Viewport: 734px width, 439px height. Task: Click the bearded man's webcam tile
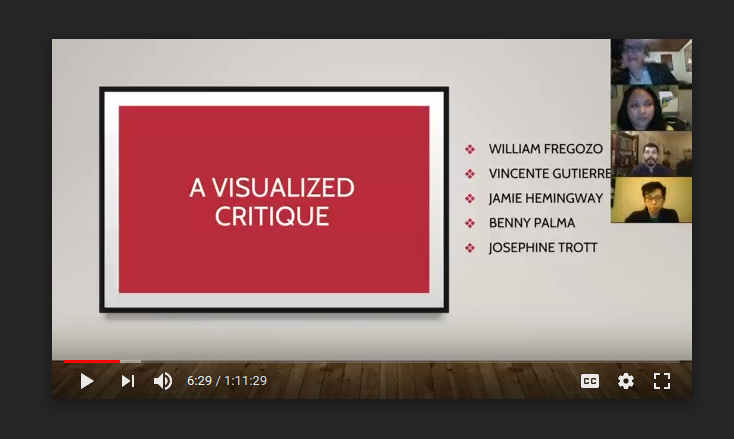click(650, 154)
